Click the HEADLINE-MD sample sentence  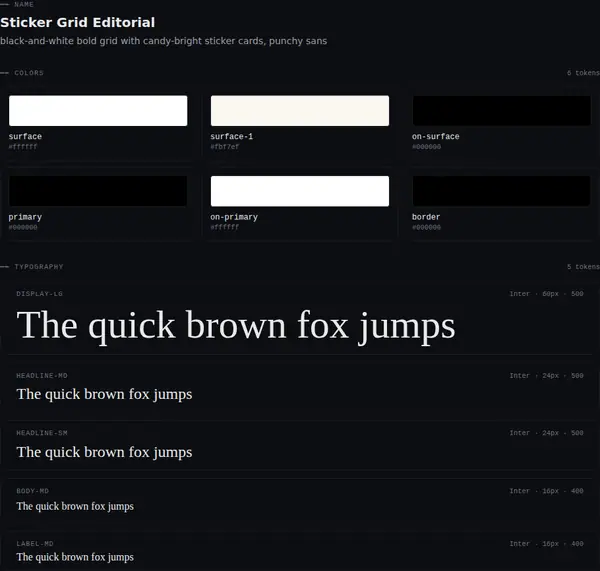[104, 395]
